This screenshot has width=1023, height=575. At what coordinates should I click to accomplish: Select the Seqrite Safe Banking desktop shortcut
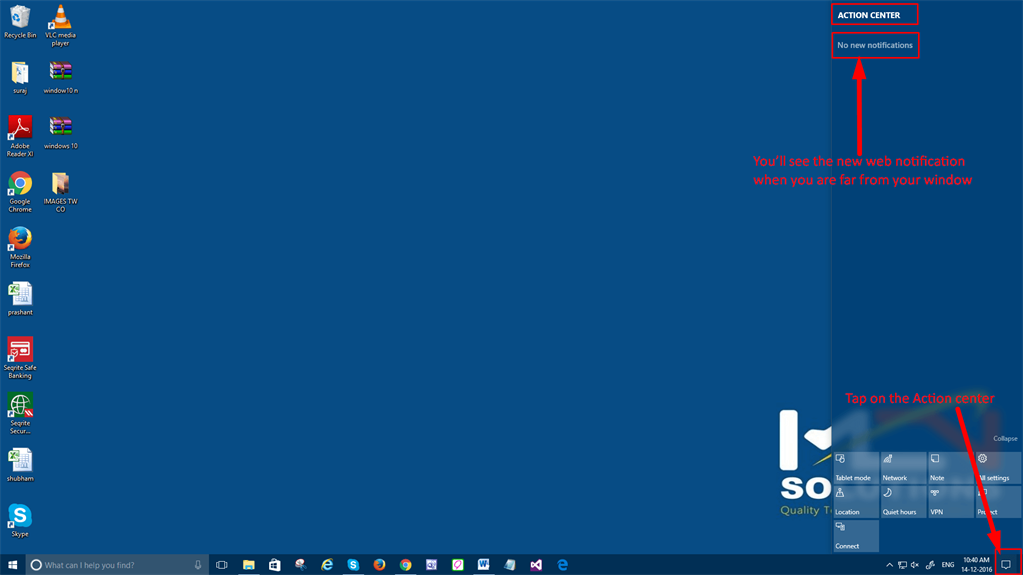pos(20,358)
